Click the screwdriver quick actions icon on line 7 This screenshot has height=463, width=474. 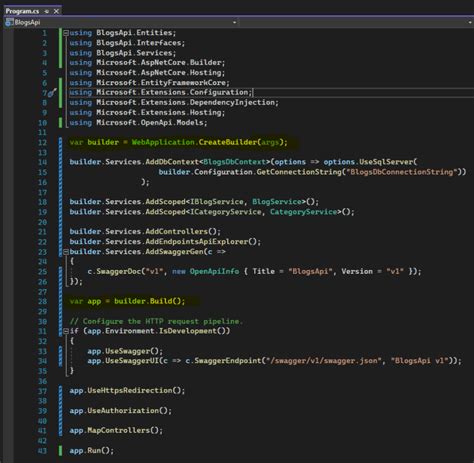click(x=52, y=93)
